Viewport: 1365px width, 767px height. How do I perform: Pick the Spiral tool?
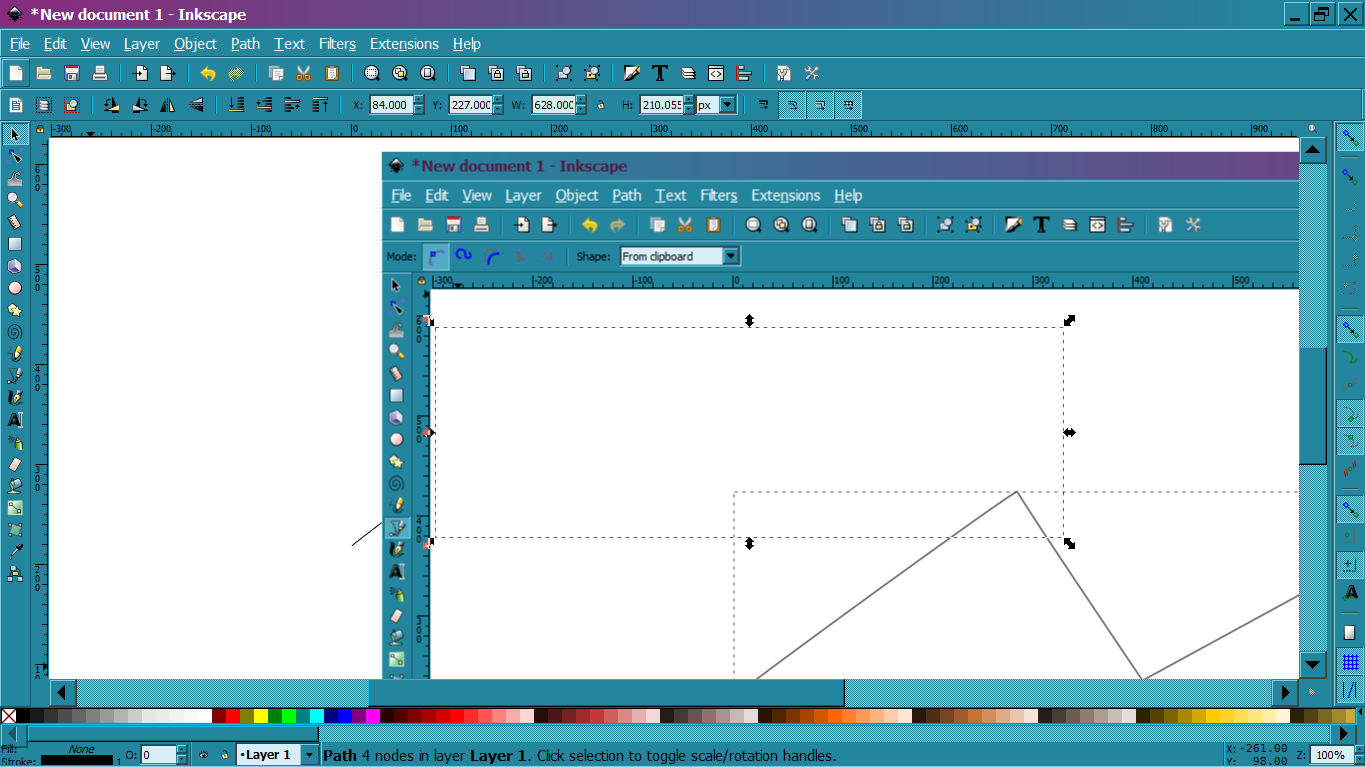click(x=15, y=332)
